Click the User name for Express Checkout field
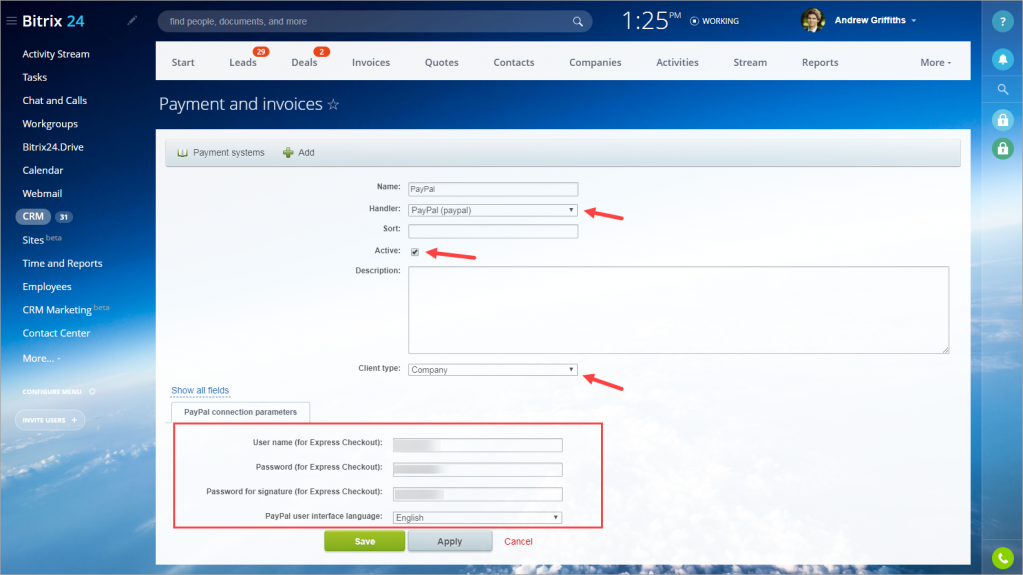 (477, 445)
